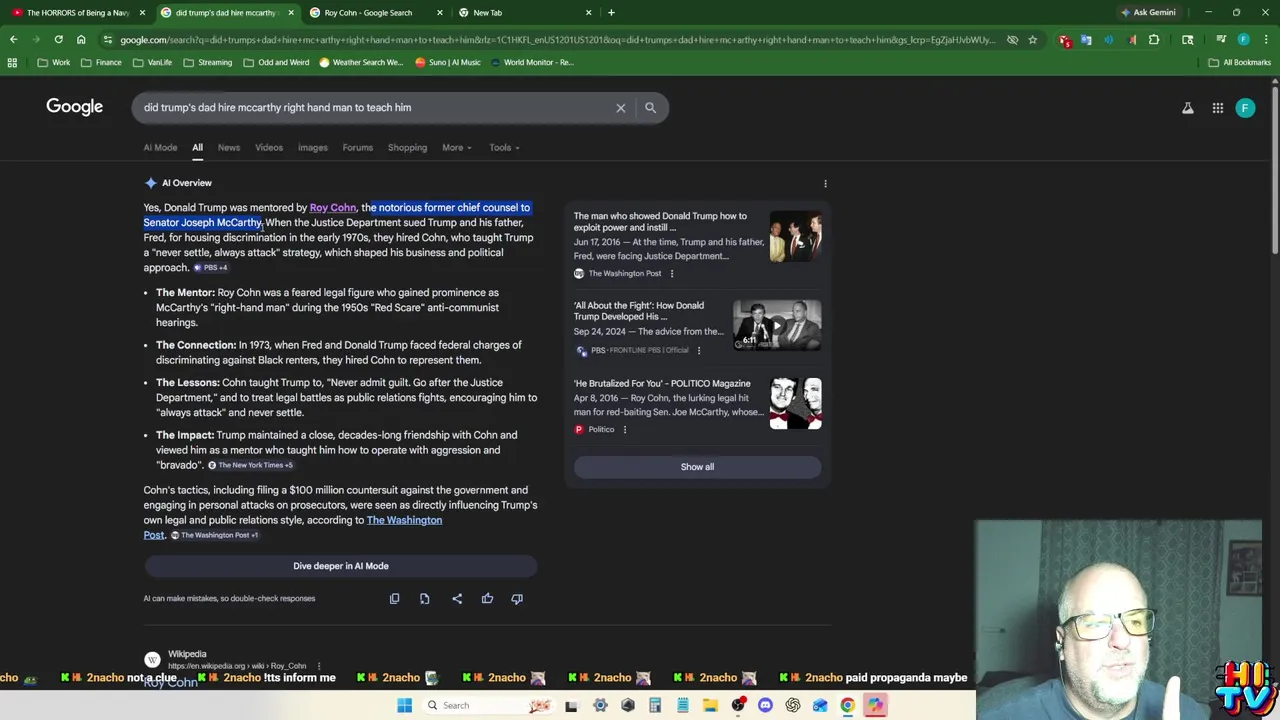Image resolution: width=1280 pixels, height=720 pixels.
Task: Open the Google logo home link
Action: coord(74,107)
